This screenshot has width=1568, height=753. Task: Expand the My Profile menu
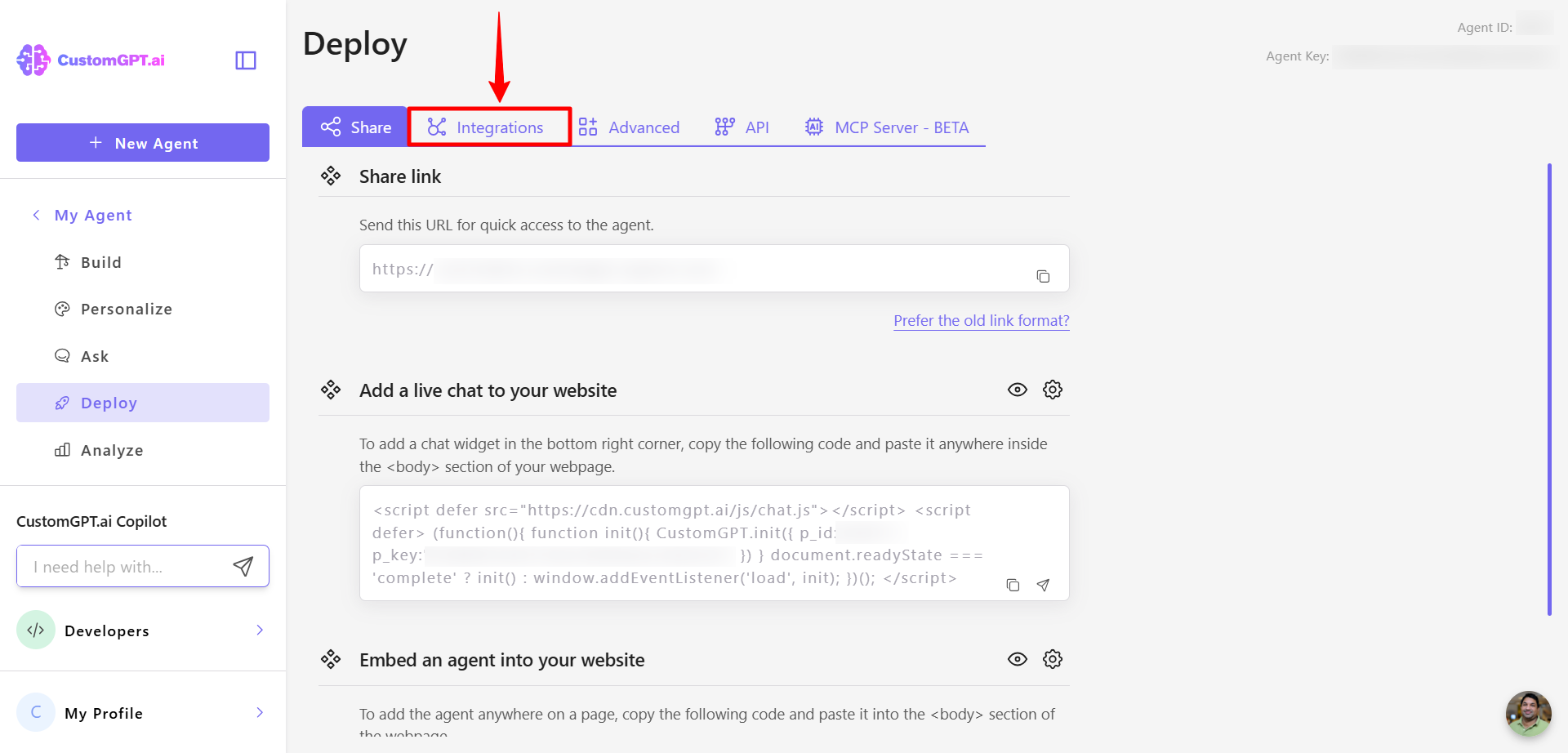pos(260,712)
